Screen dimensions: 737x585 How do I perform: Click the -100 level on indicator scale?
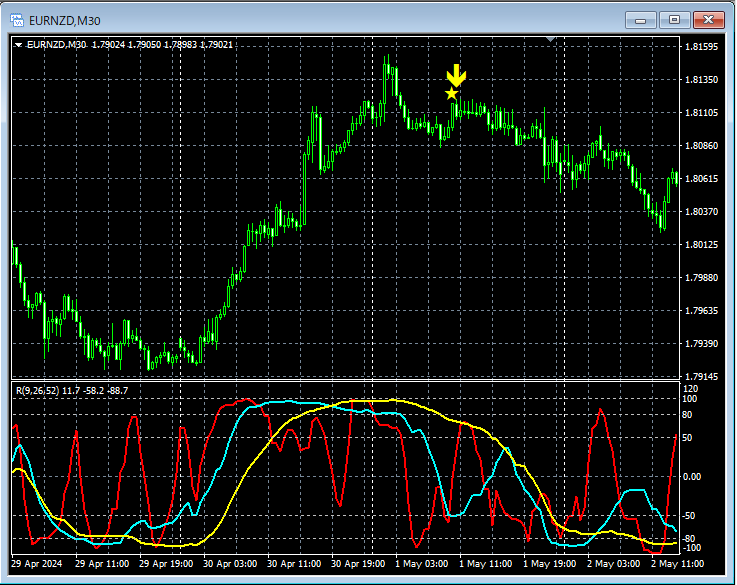tap(692, 548)
